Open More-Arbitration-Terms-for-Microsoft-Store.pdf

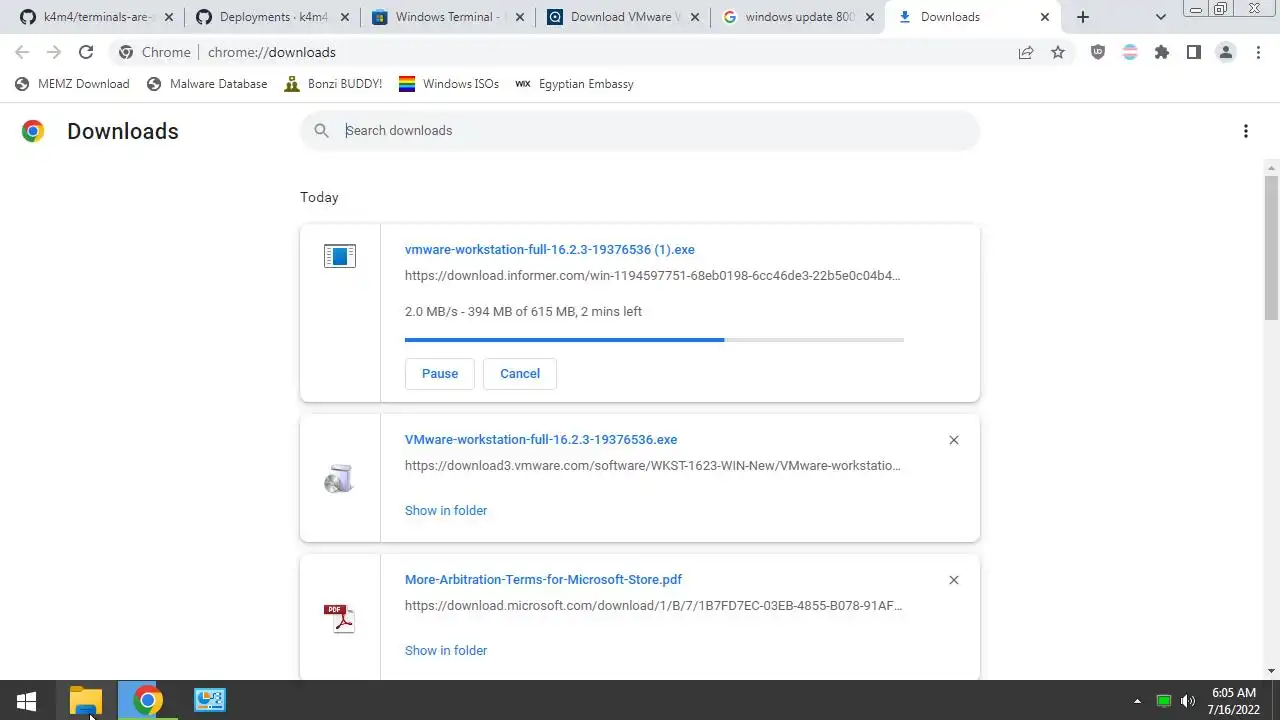tap(544, 580)
